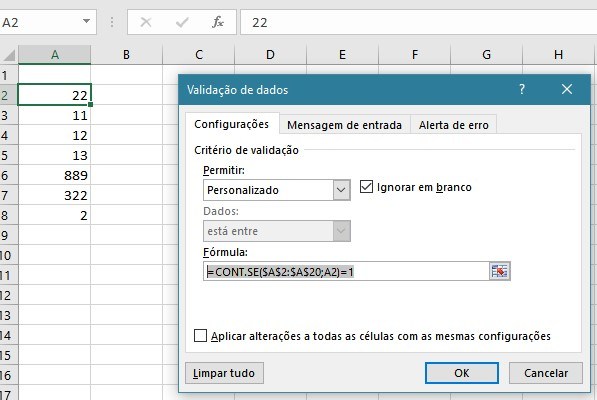Select column G header

[486, 55]
